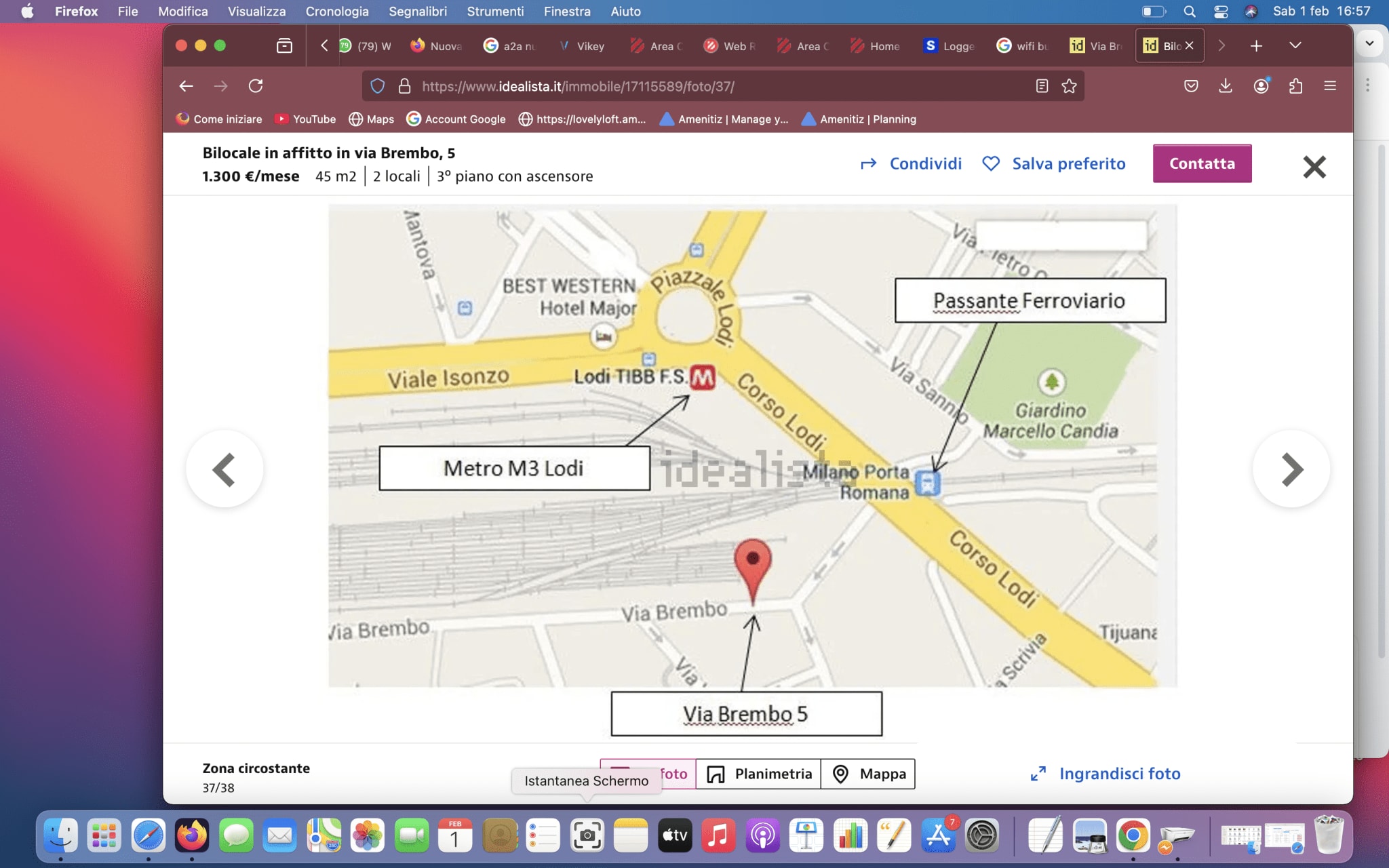1389x868 pixels.
Task: Close the photo gallery with the X
Action: point(1314,167)
